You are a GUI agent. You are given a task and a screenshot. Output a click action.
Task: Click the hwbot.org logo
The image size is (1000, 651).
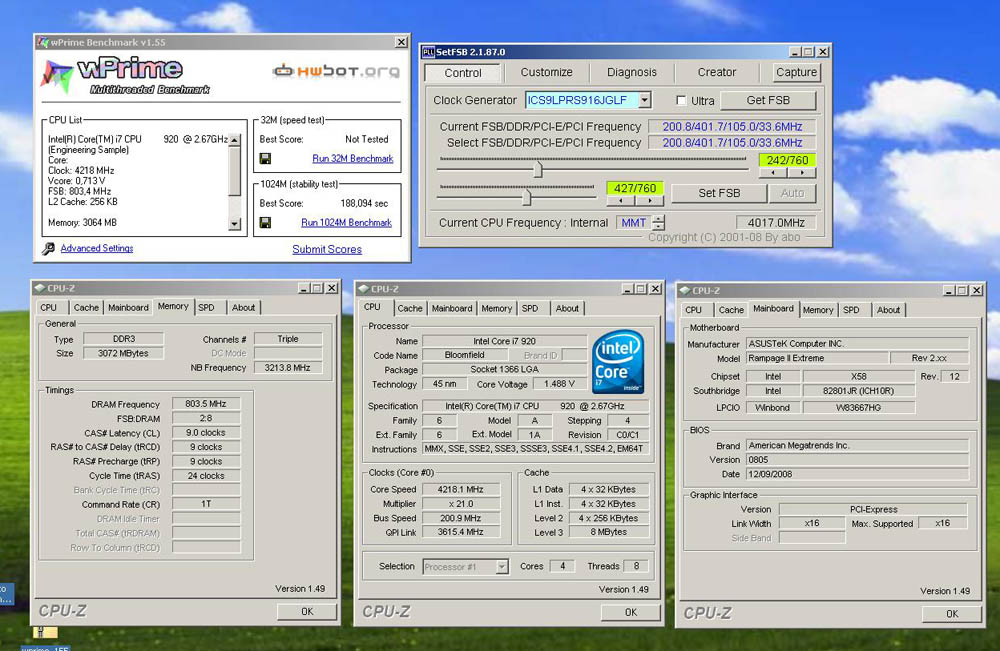(x=337, y=71)
